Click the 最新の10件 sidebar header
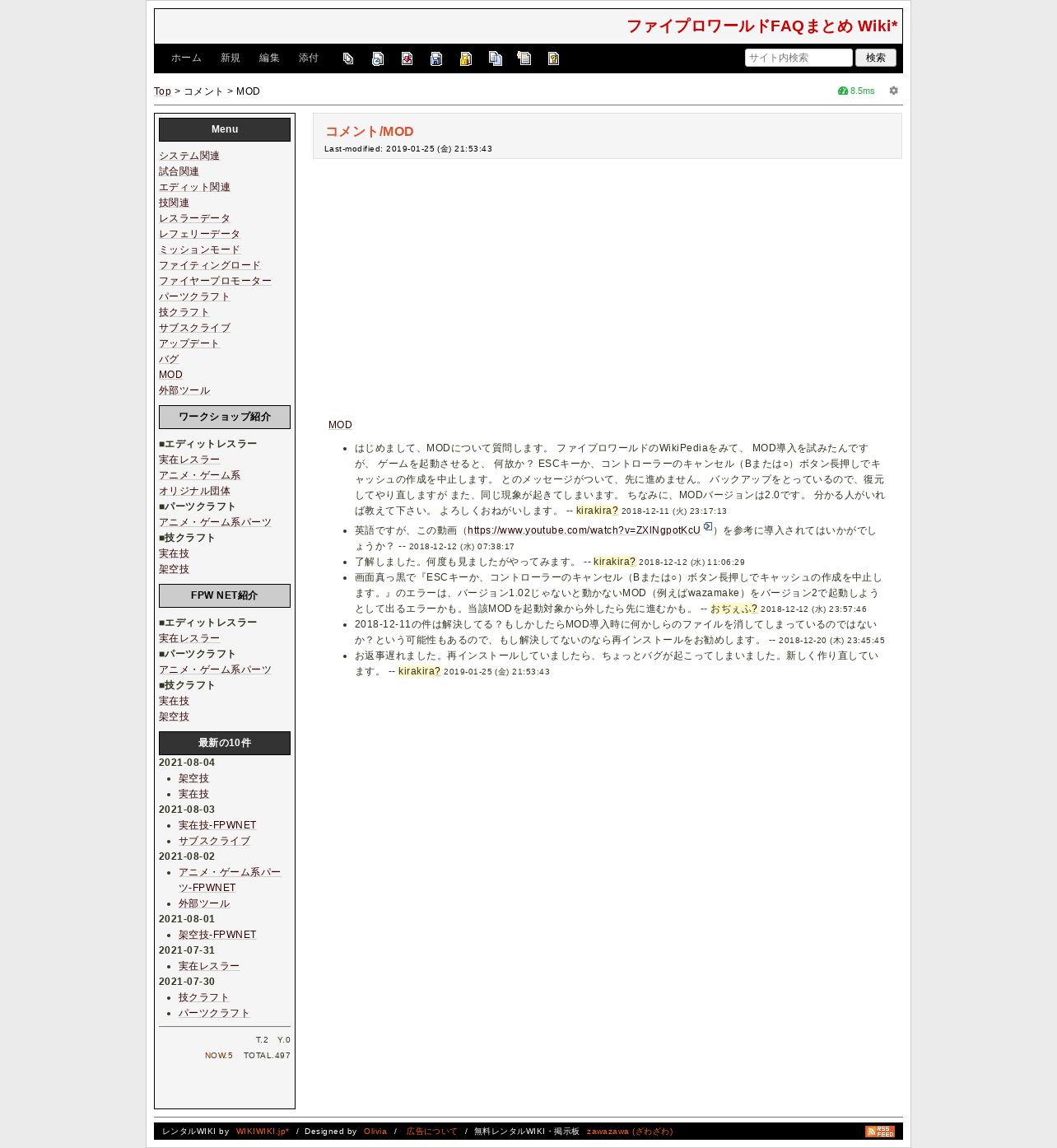1057x1148 pixels. (x=225, y=743)
